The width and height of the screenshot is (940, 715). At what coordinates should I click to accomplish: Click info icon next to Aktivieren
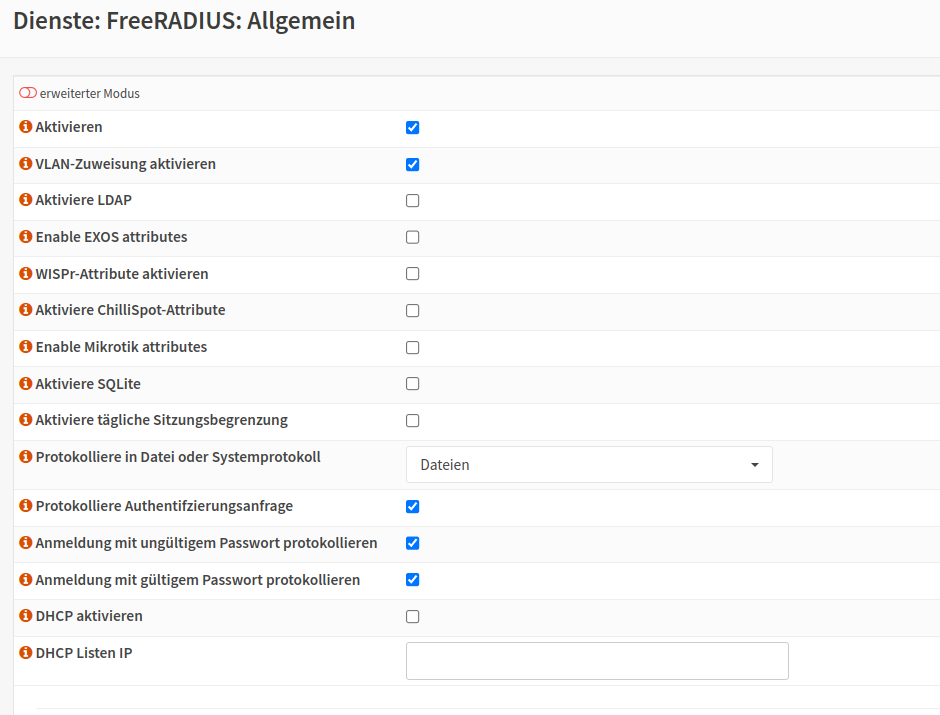26,127
